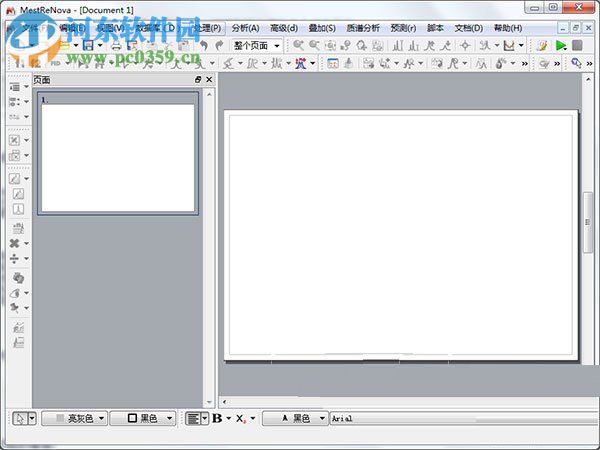Expand the text alignment dropdown arrow
600x450 pixels.
click(205, 418)
